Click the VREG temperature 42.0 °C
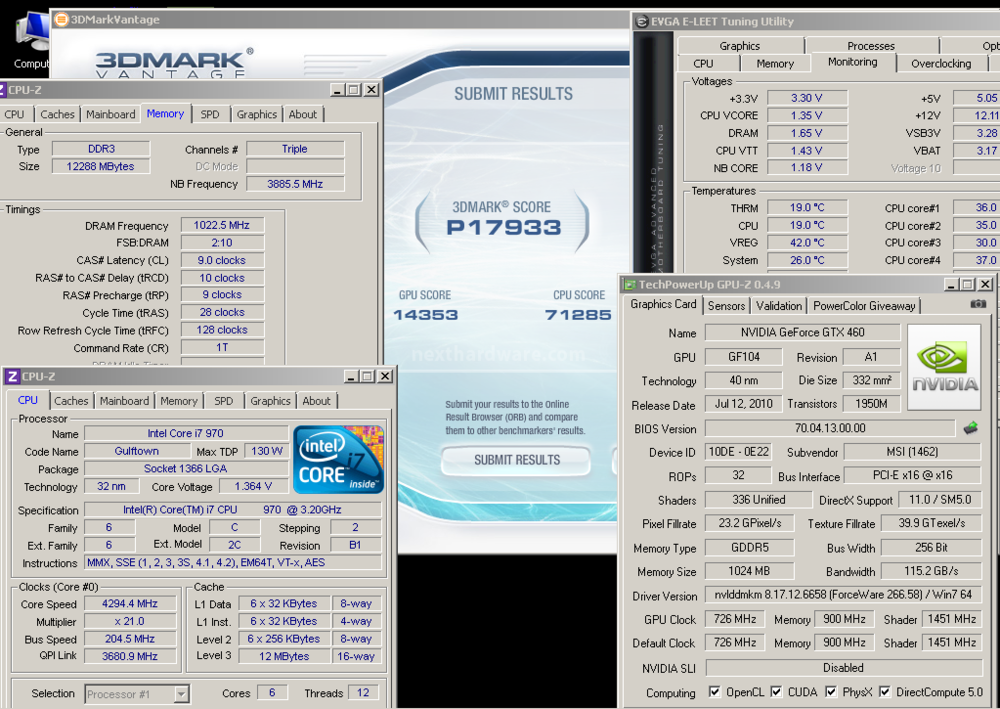The height and width of the screenshot is (709, 1000). [807, 242]
